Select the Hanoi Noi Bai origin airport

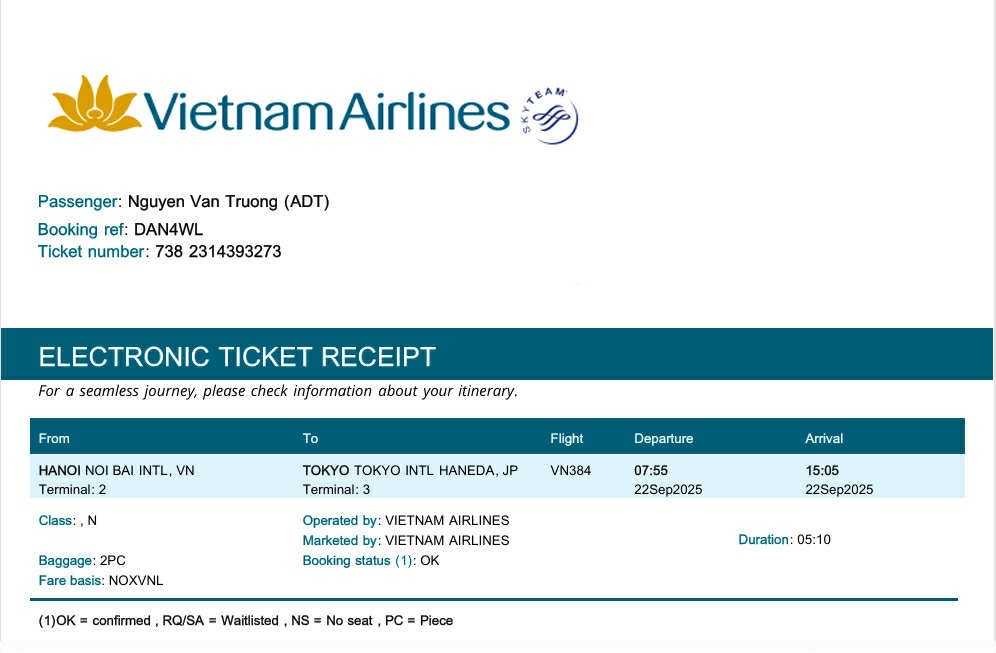pyautogui.click(x=116, y=470)
